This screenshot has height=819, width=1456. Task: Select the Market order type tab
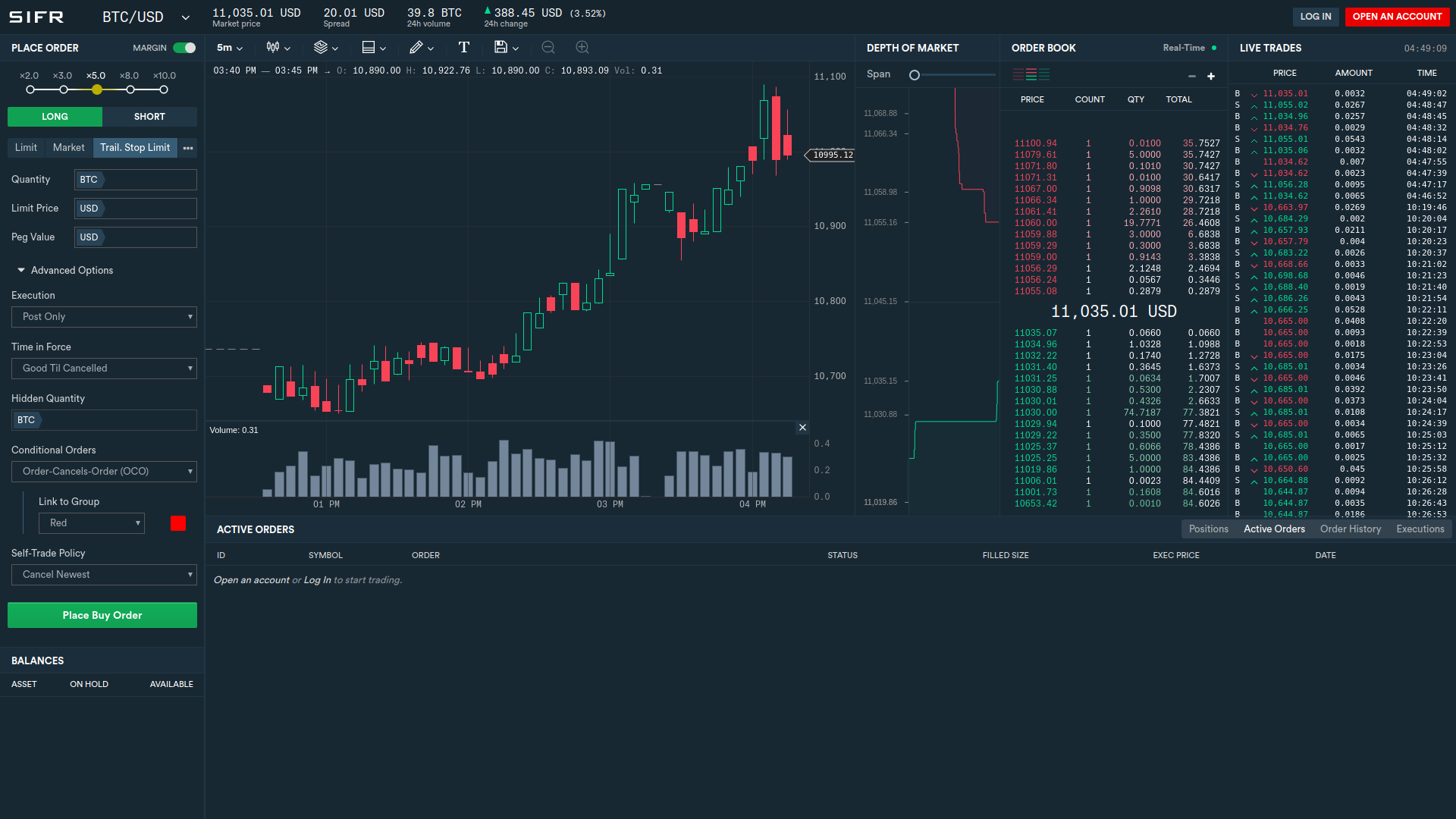tap(68, 148)
